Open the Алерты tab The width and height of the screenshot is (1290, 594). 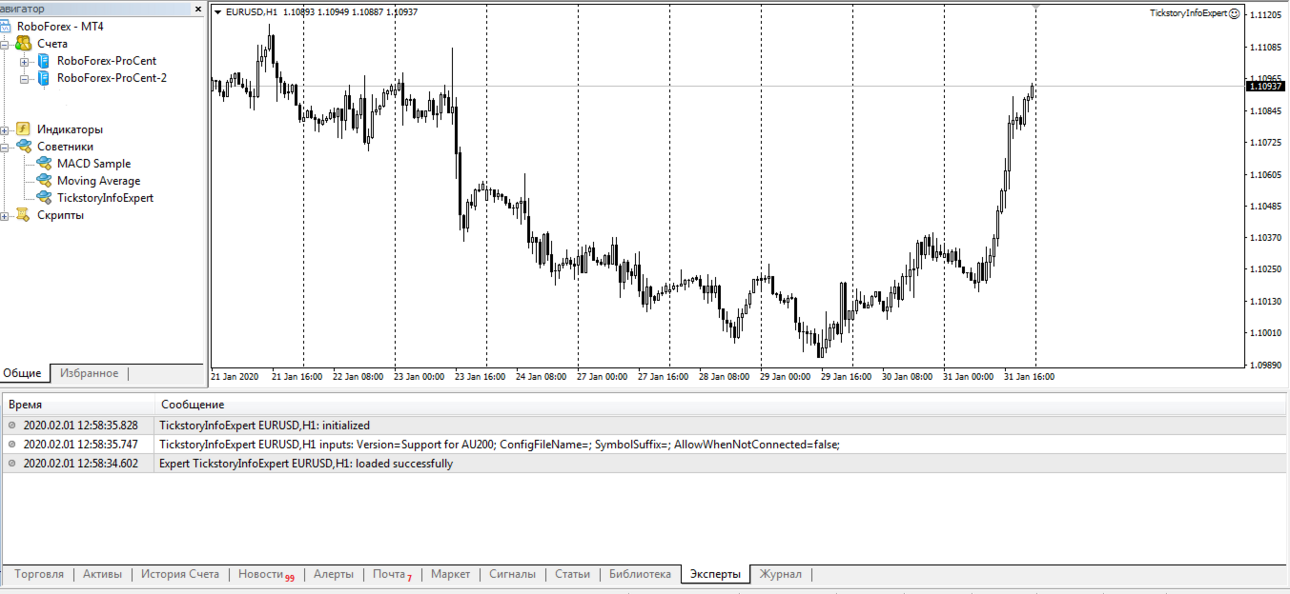[333, 574]
